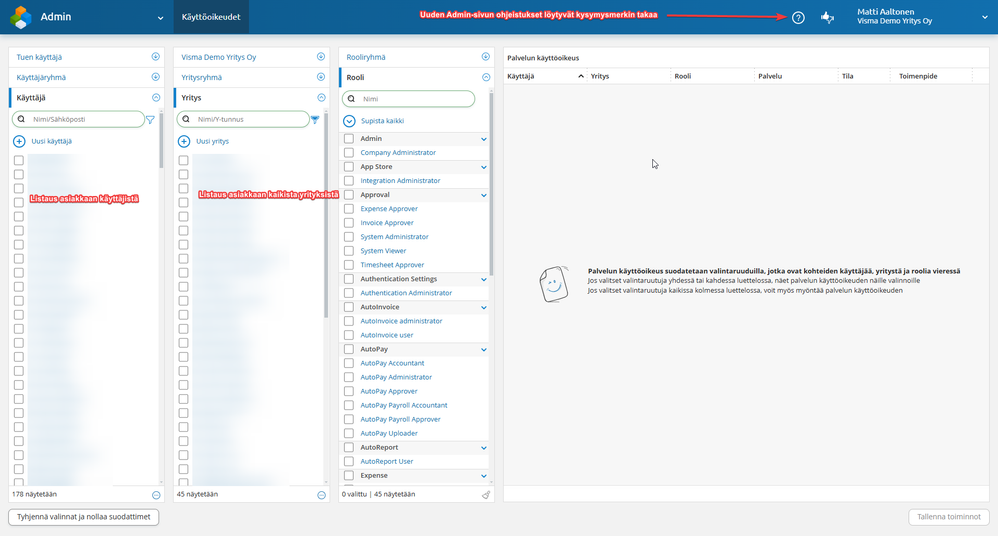
Task: Click the Nimi/Sähköposti search field
Action: [78, 119]
